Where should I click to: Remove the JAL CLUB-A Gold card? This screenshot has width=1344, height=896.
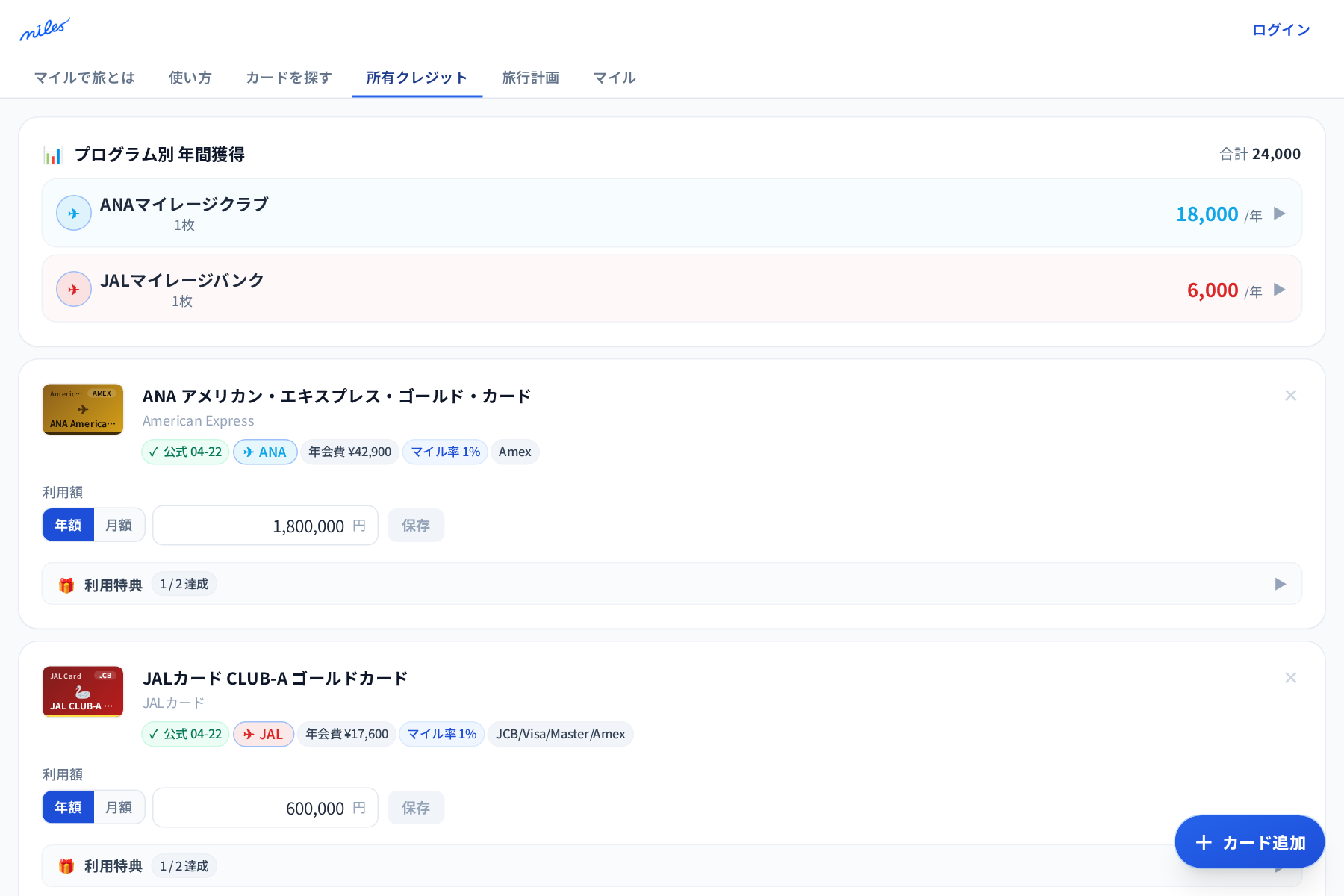[1290, 678]
